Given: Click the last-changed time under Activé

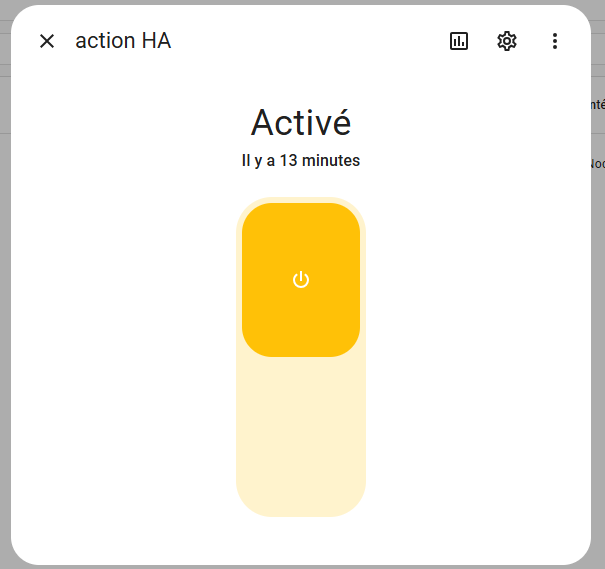Looking at the screenshot, I should pyautogui.click(x=301, y=160).
